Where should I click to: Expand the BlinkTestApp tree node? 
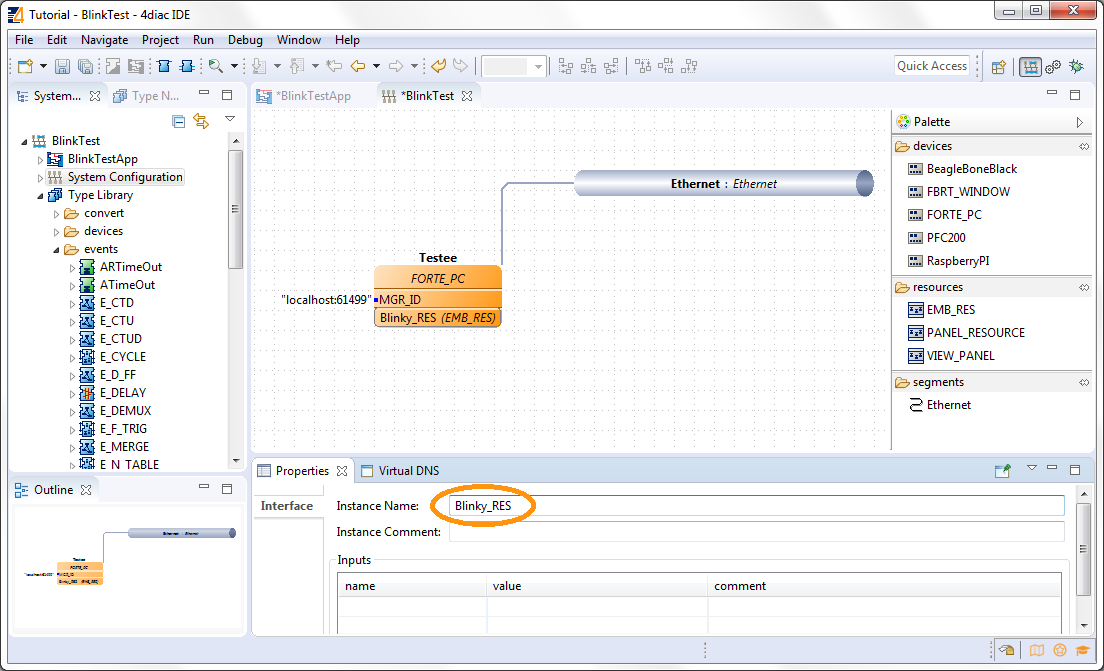pyautogui.click(x=41, y=159)
